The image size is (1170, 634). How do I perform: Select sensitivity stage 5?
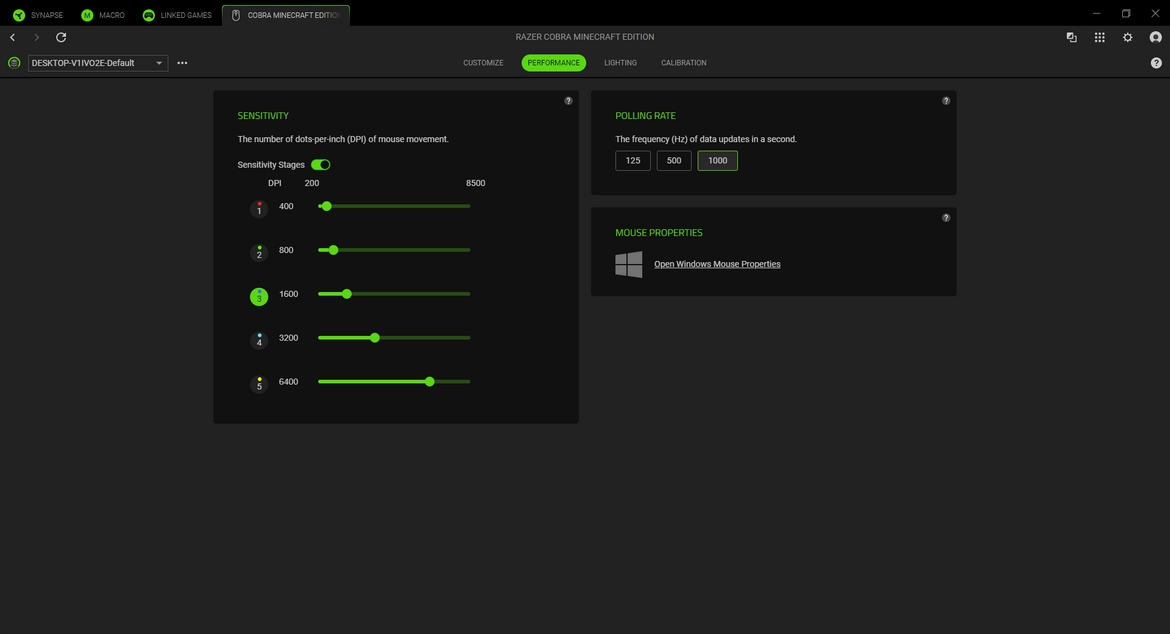click(x=259, y=384)
